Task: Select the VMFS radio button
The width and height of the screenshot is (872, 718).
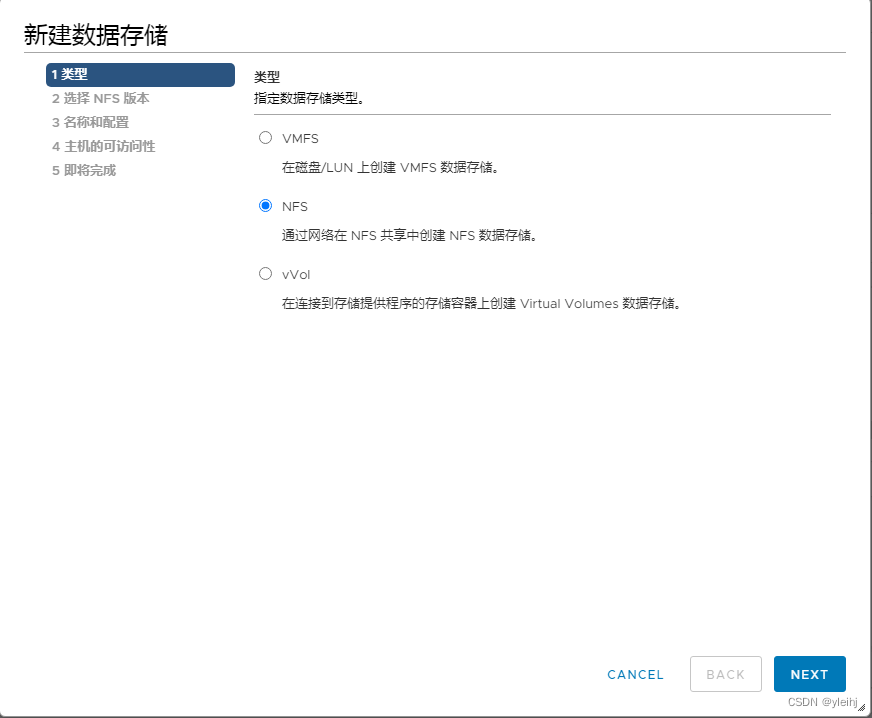Action: point(265,137)
